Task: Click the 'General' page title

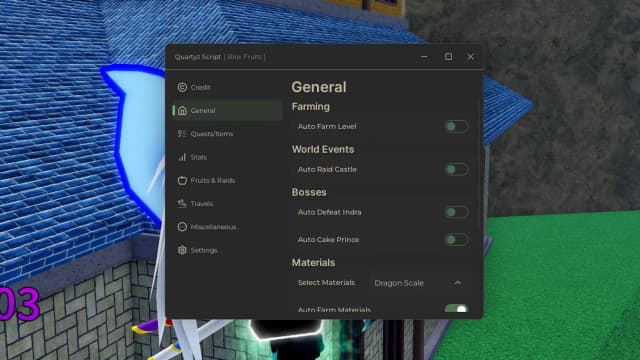Action: point(319,87)
